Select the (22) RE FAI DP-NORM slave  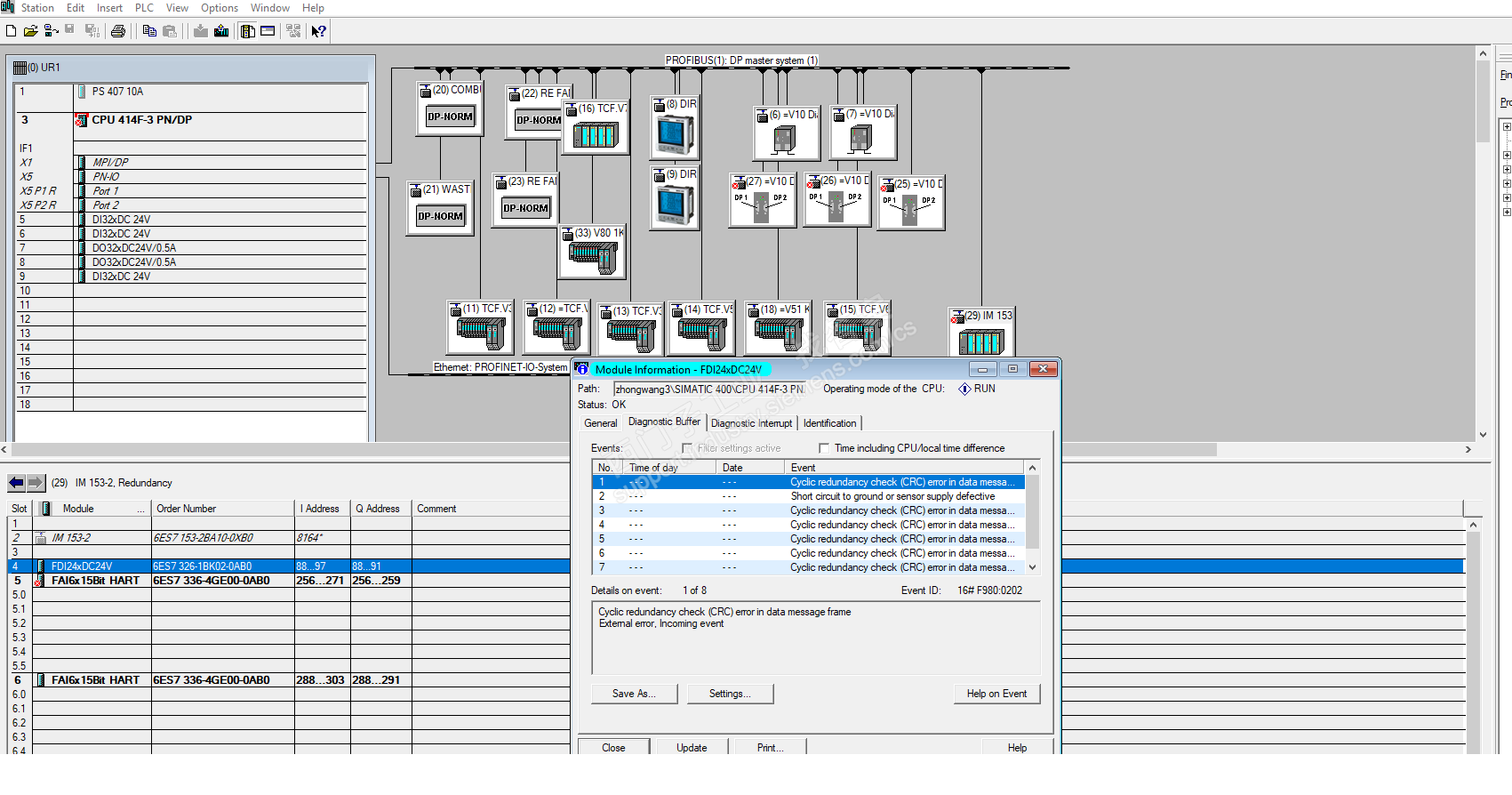537,112
